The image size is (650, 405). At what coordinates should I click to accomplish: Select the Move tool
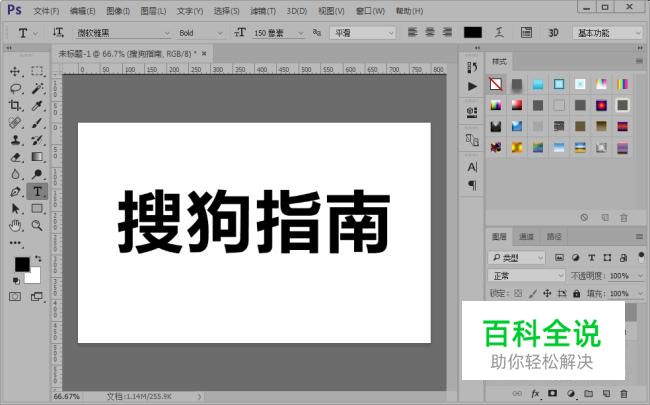tap(15, 71)
